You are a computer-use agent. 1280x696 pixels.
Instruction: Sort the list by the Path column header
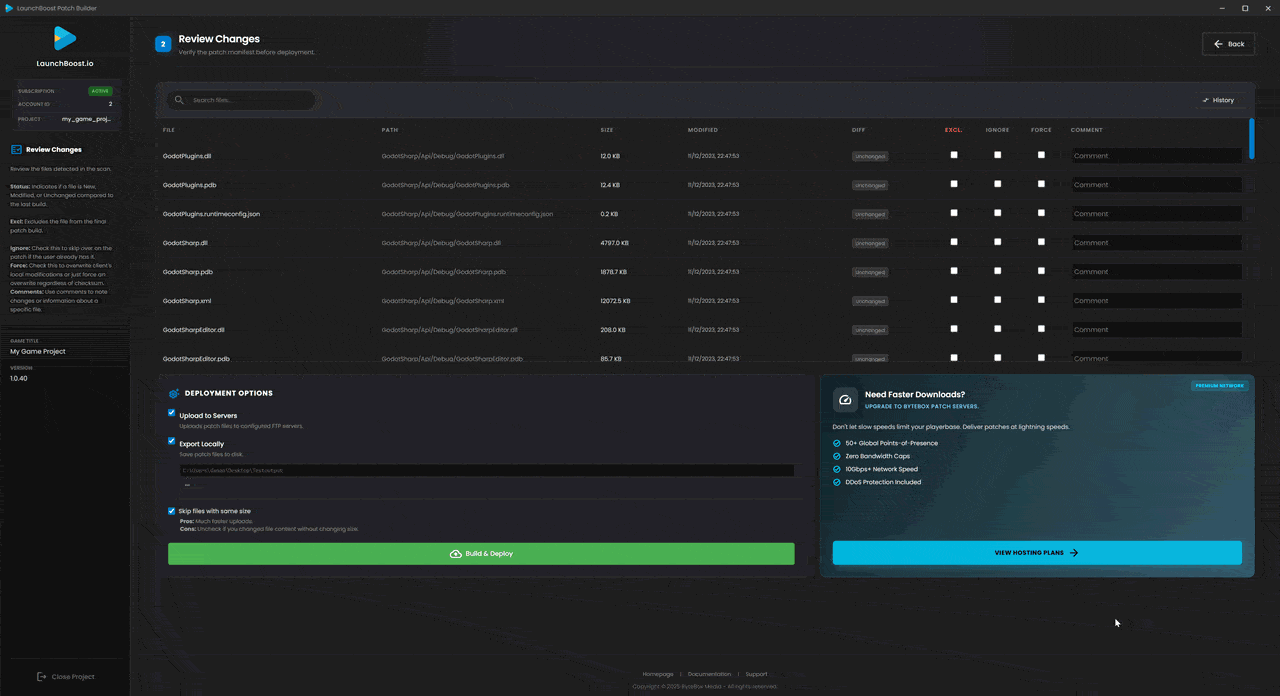(390, 130)
